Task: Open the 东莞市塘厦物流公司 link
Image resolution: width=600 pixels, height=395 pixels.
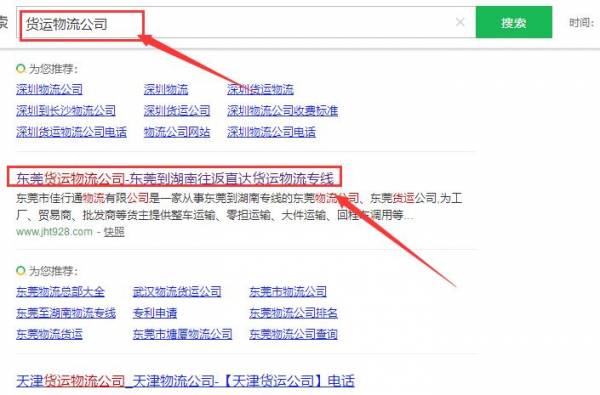Action: [x=183, y=335]
